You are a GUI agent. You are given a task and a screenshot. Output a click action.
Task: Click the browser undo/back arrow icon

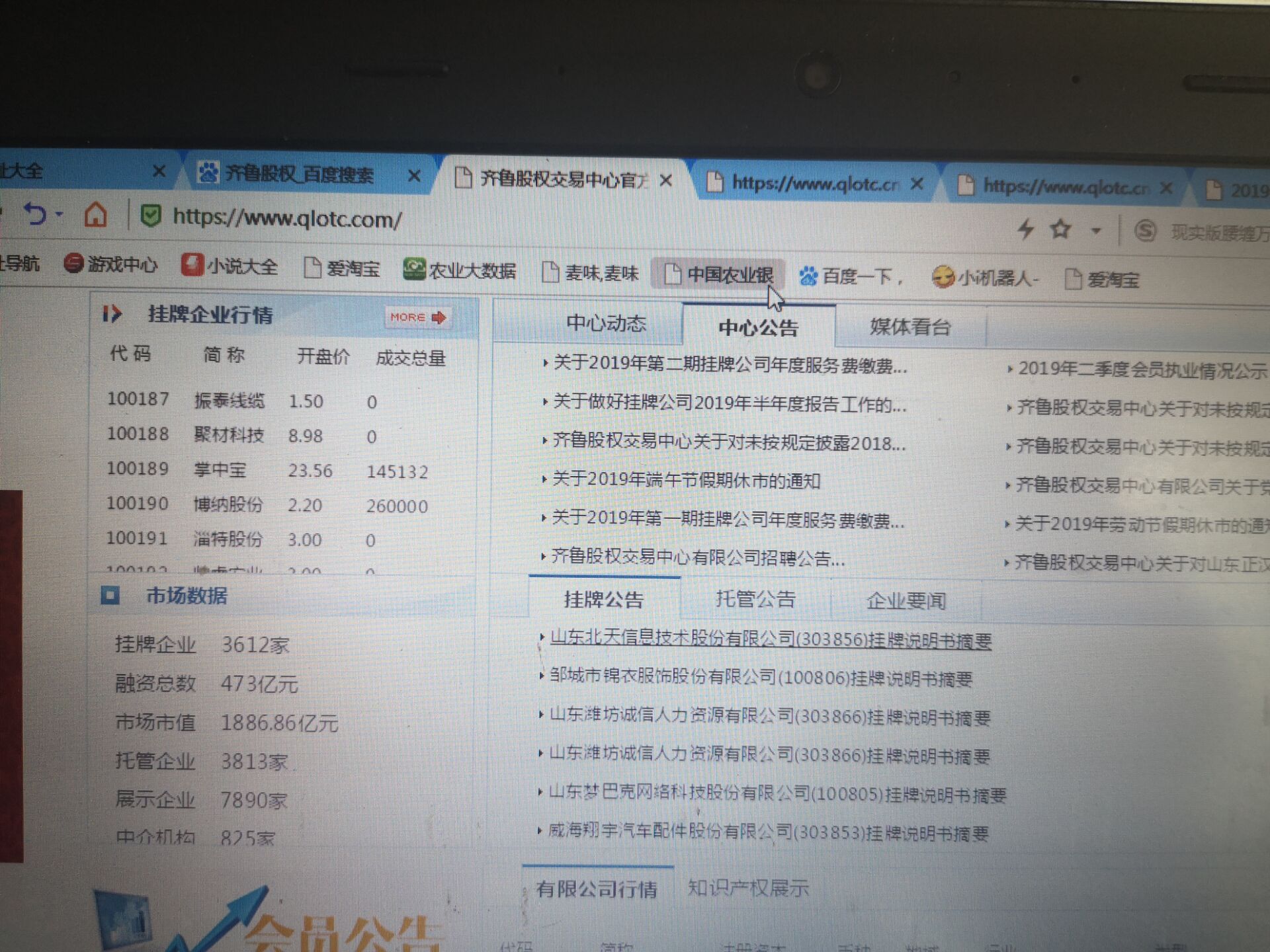point(34,214)
